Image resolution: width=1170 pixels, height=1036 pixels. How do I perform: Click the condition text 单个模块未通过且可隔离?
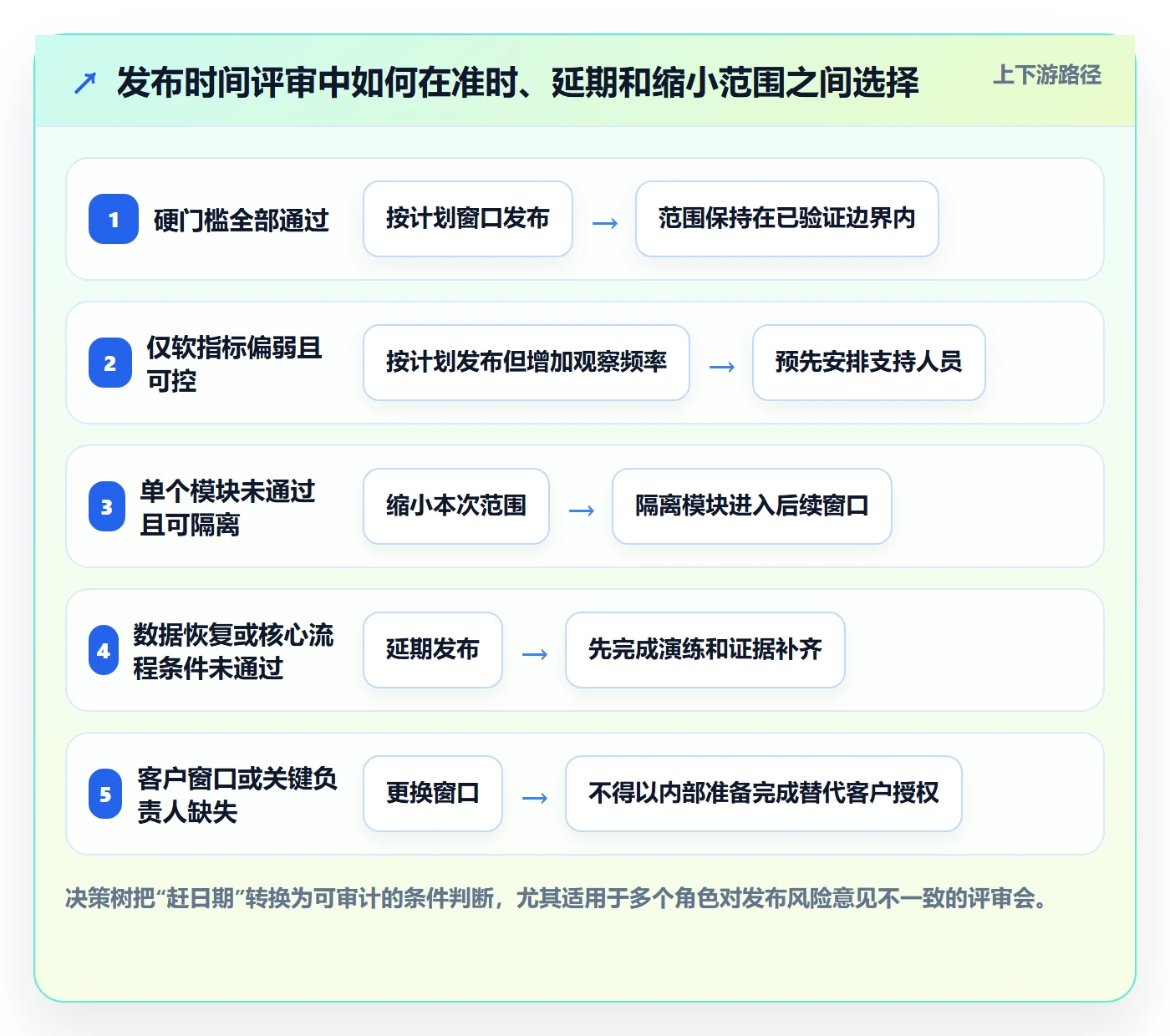pyautogui.click(x=228, y=507)
